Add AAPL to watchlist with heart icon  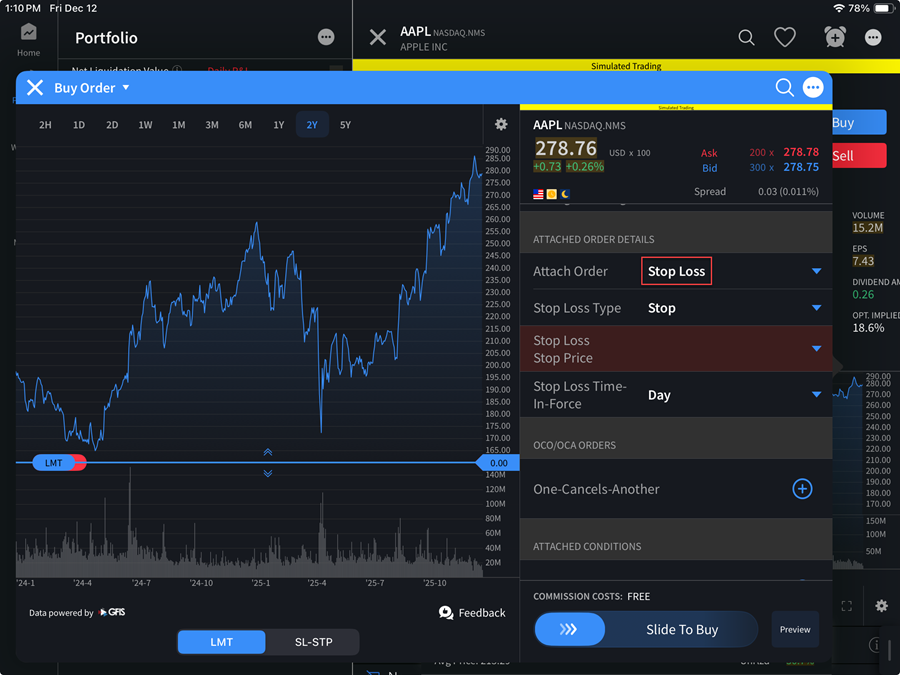(x=785, y=37)
